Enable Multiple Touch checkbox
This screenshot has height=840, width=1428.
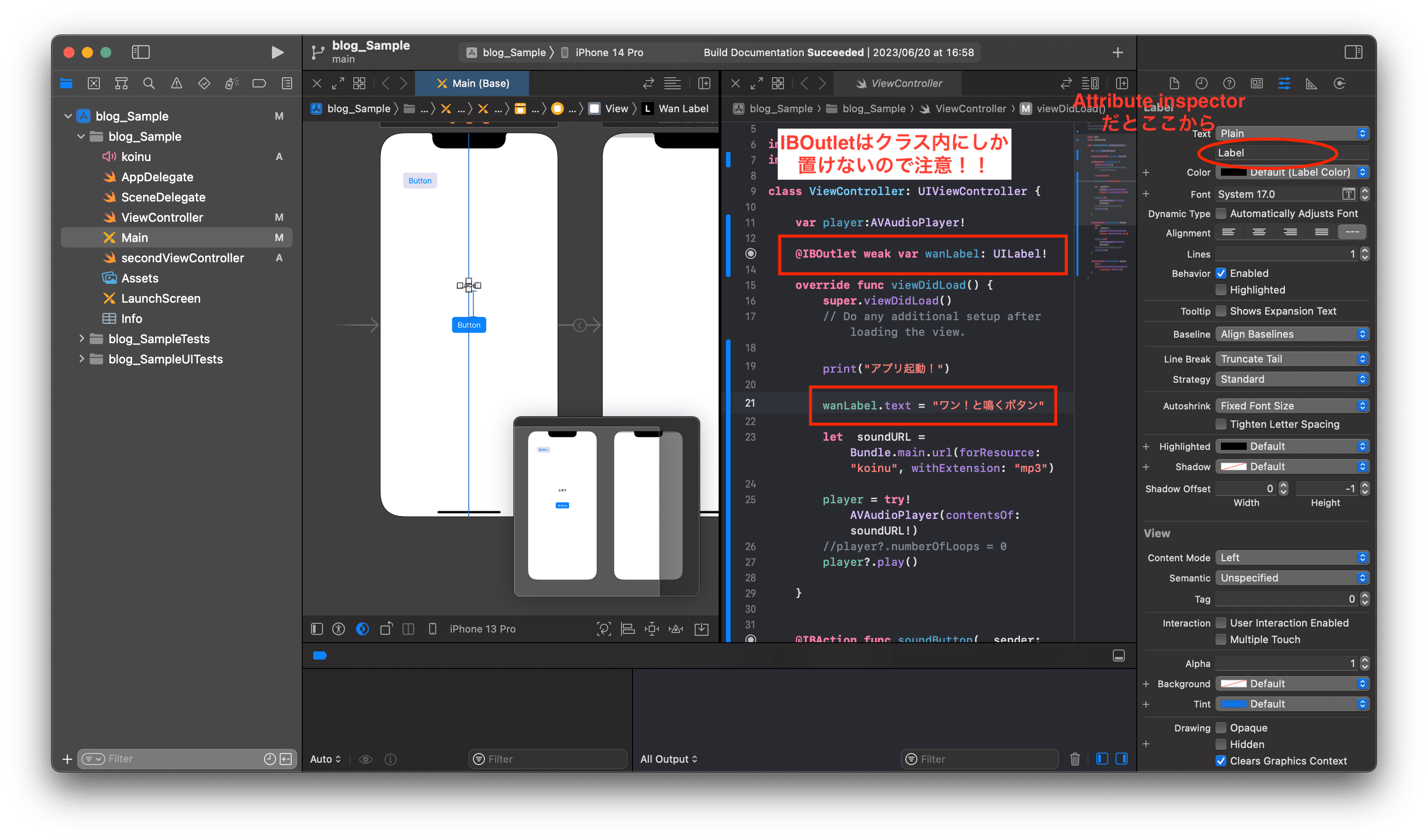coord(1221,639)
